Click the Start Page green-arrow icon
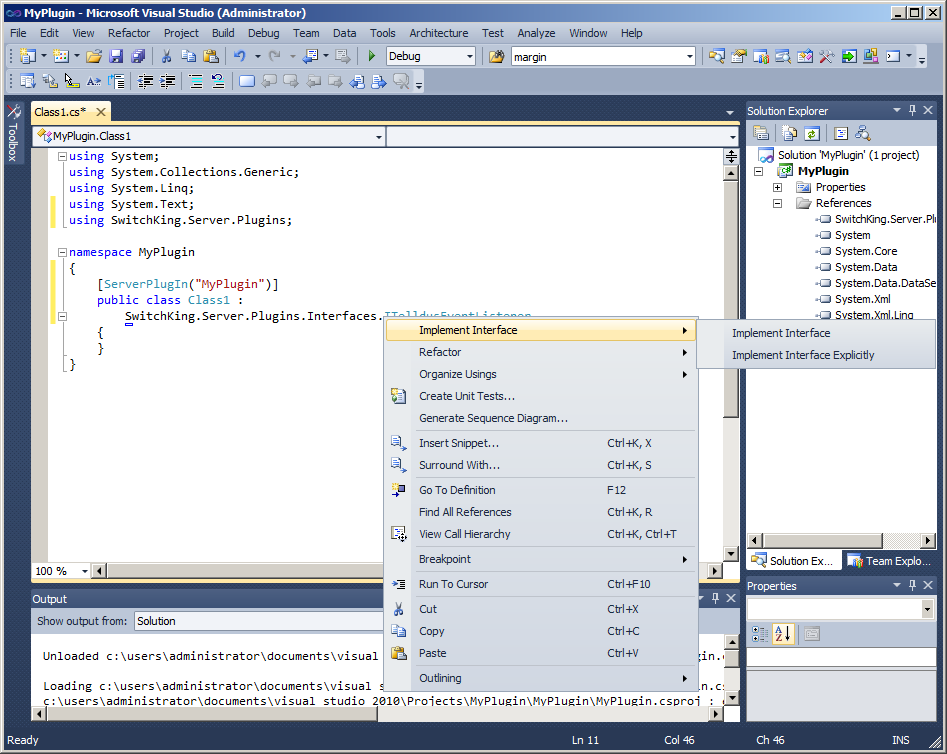This screenshot has height=754, width=947. click(849, 56)
